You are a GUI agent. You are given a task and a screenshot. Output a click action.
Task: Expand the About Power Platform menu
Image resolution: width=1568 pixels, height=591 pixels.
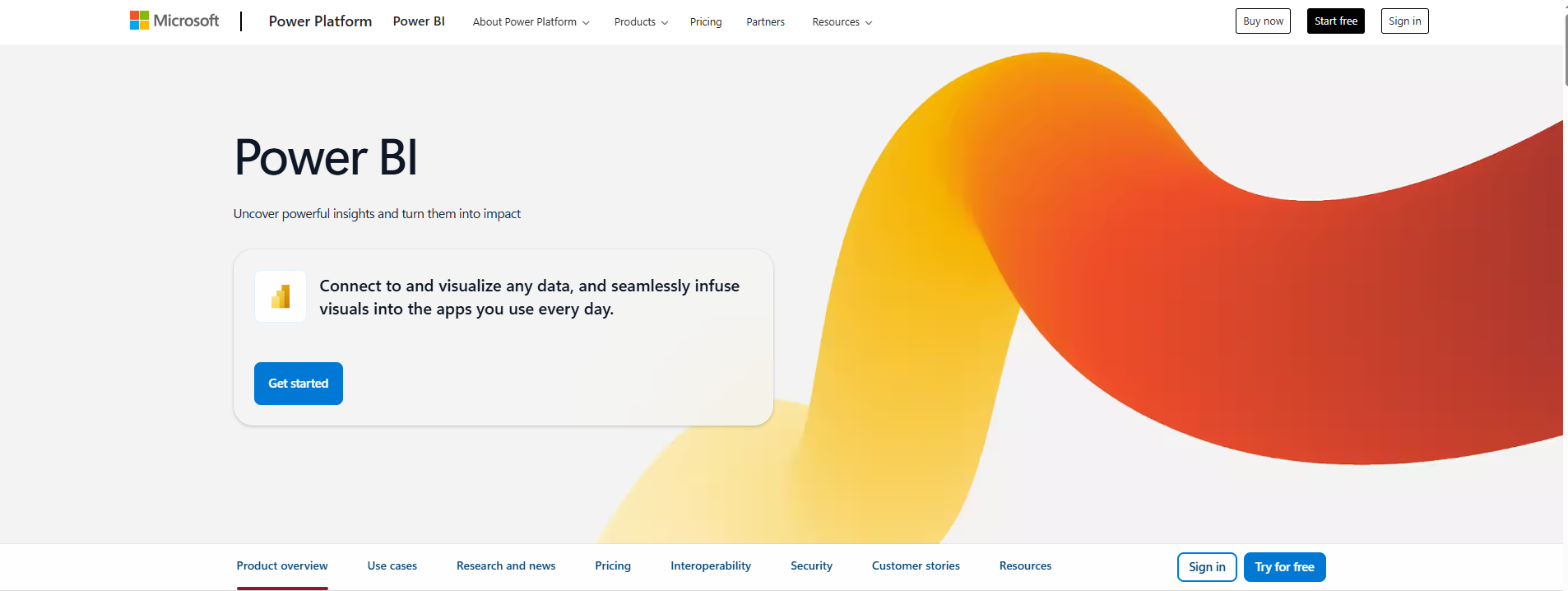coord(531,22)
